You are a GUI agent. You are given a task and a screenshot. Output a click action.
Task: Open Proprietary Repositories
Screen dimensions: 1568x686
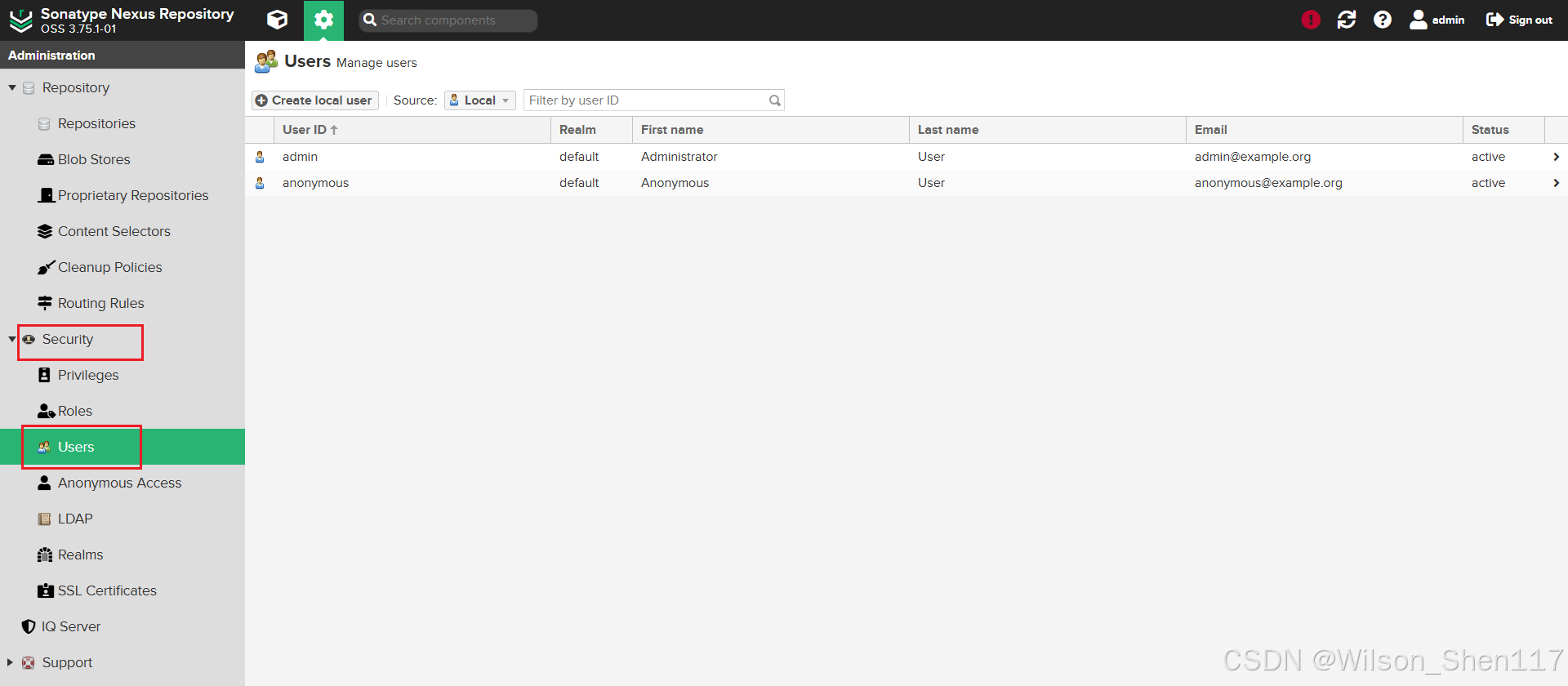(133, 195)
